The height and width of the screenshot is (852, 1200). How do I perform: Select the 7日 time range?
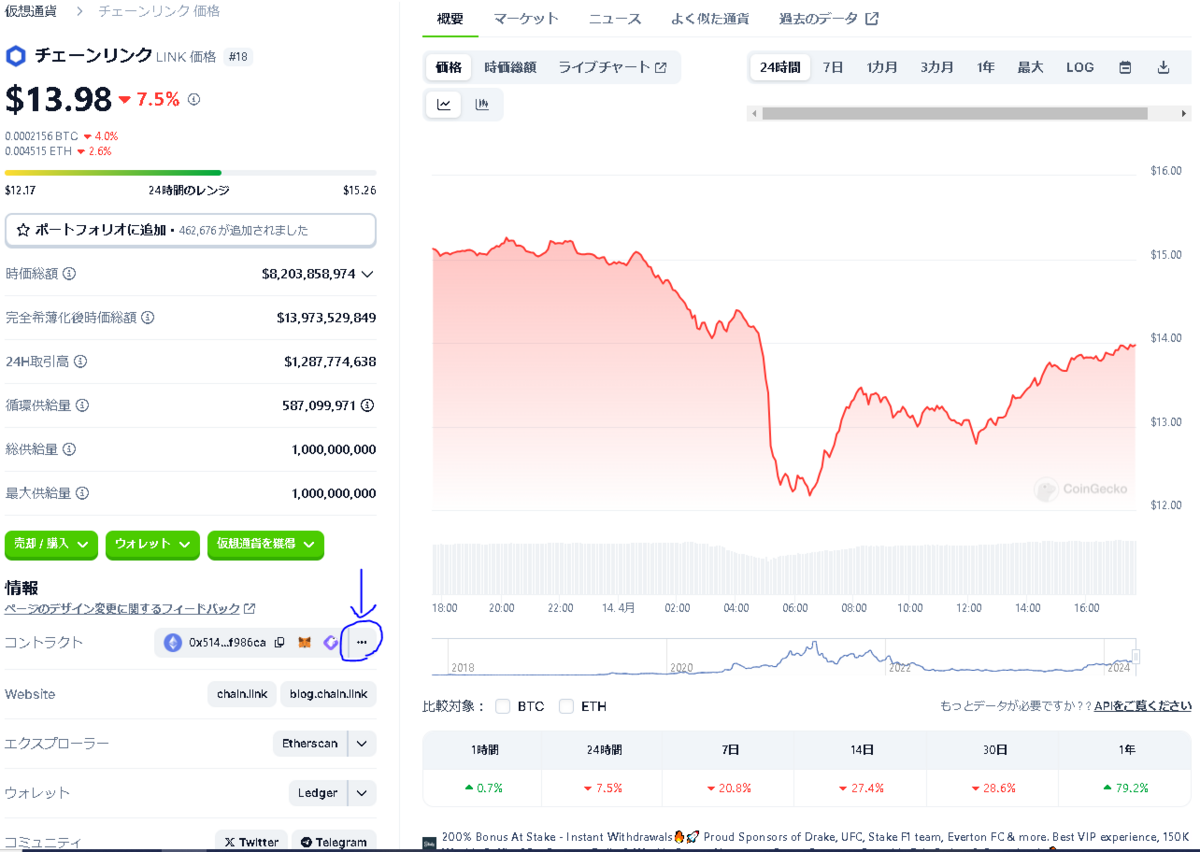pos(833,68)
